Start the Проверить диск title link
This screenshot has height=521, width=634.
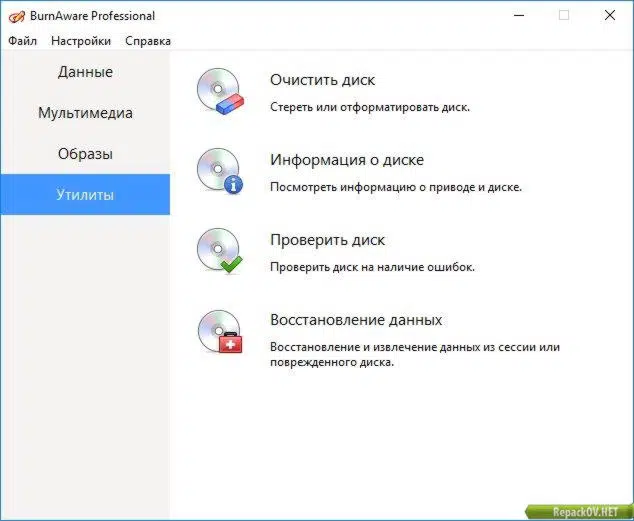point(328,240)
